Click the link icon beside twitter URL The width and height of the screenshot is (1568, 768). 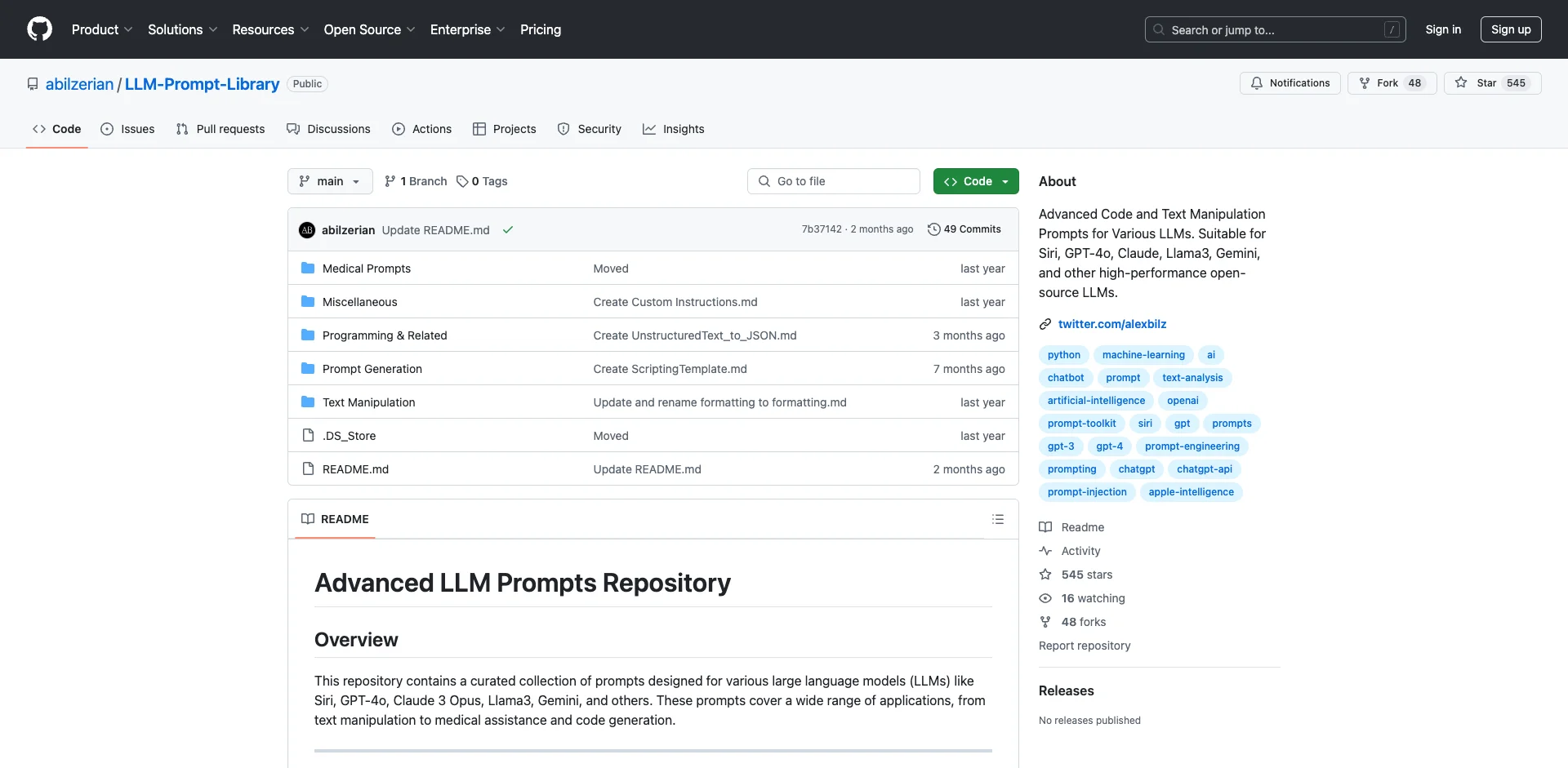[1045, 324]
